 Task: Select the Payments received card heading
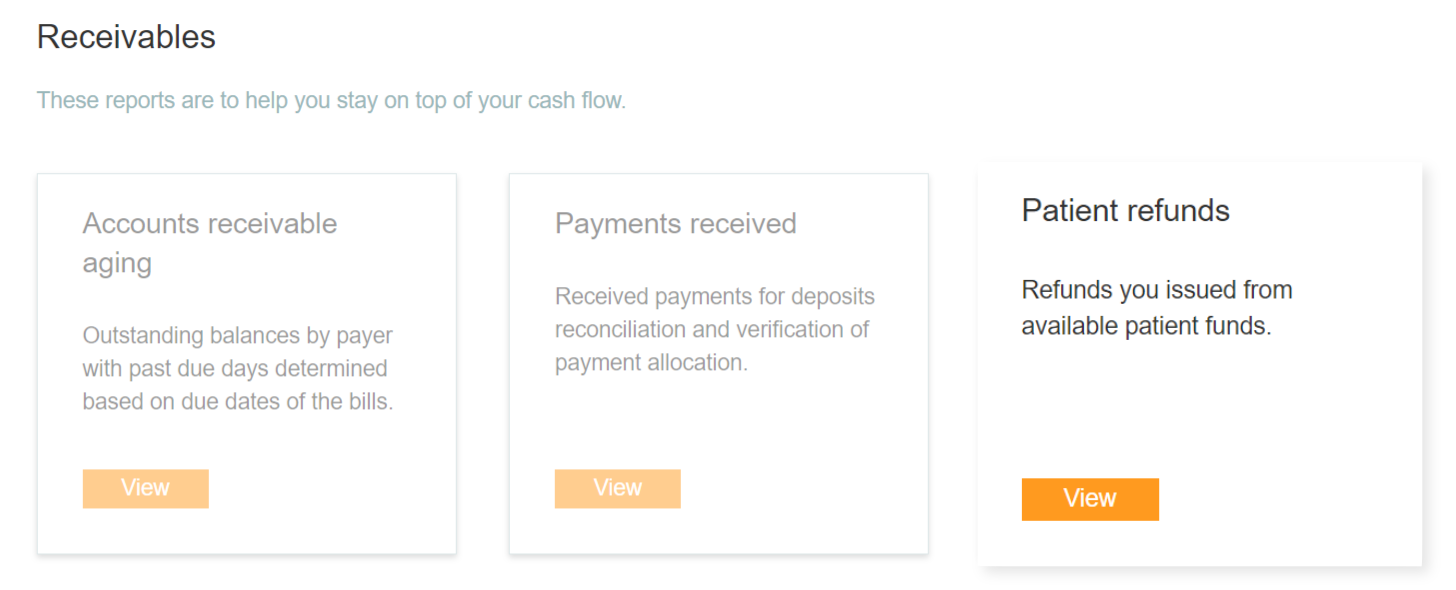[675, 223]
